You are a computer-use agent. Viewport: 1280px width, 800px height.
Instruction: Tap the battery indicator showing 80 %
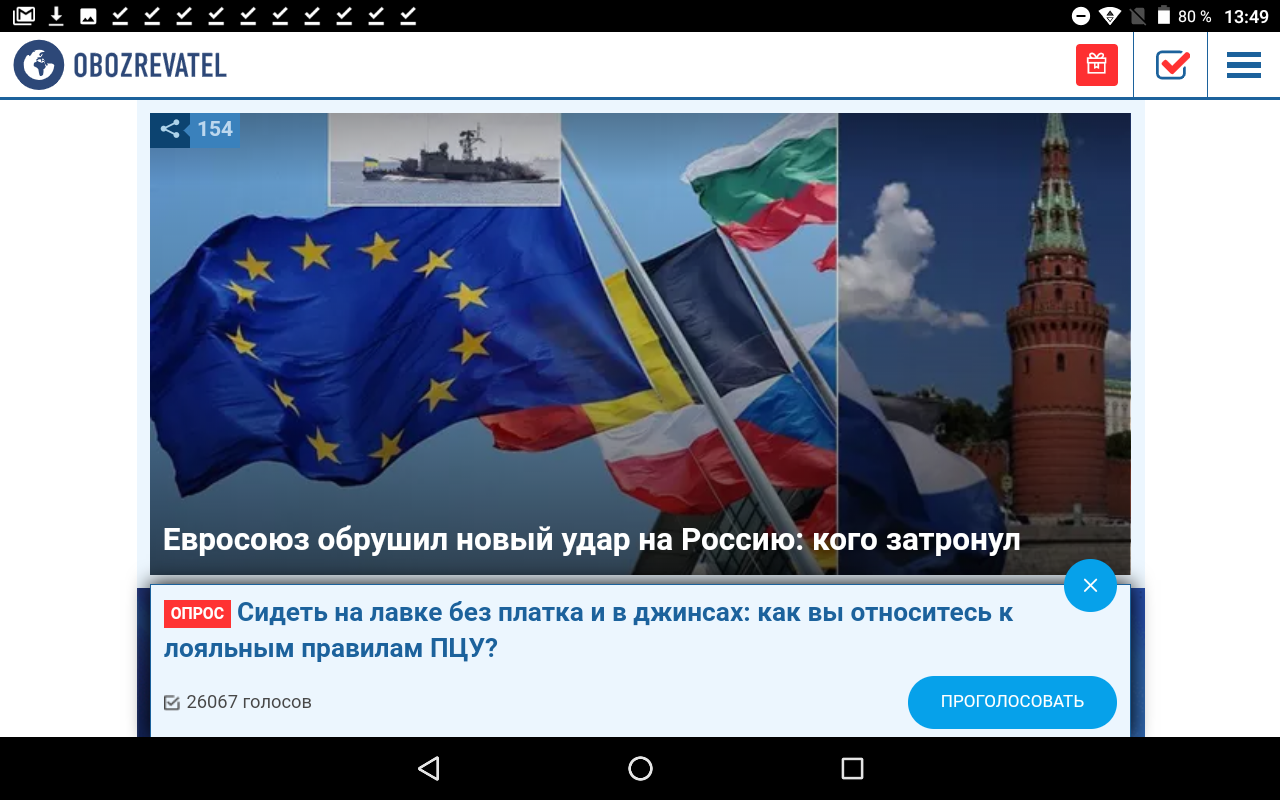click(1164, 16)
